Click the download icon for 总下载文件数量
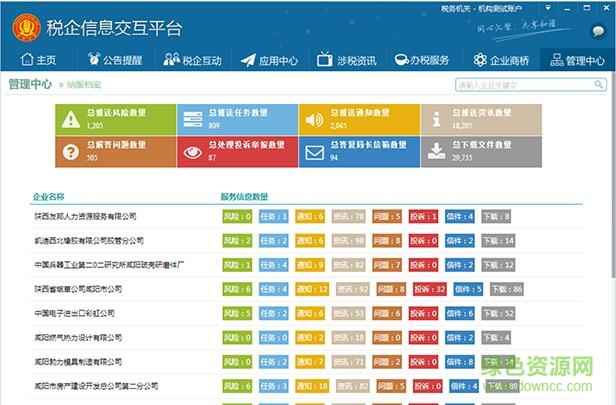This screenshot has height=405, width=616. point(435,152)
